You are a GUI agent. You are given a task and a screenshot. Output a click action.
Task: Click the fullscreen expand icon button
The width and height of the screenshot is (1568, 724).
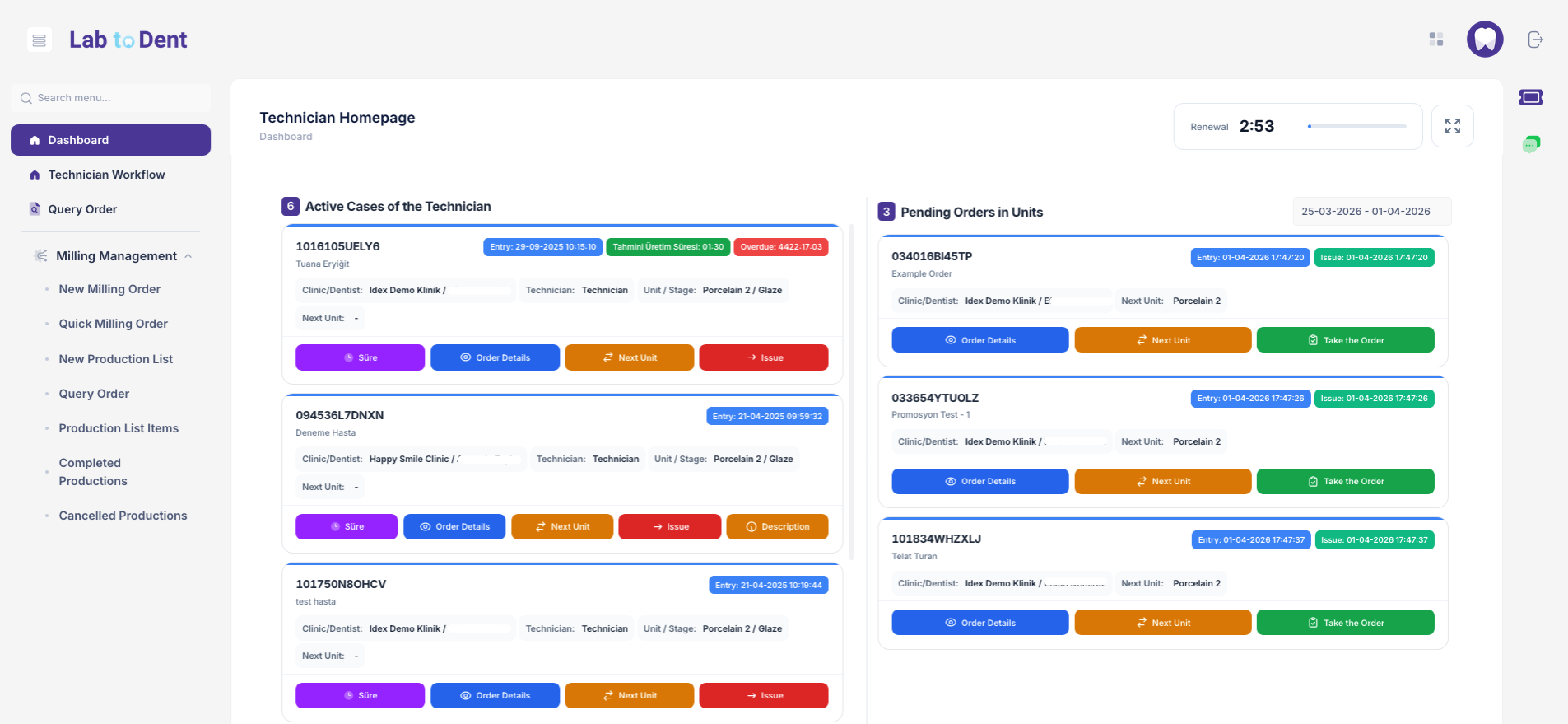[1453, 126]
